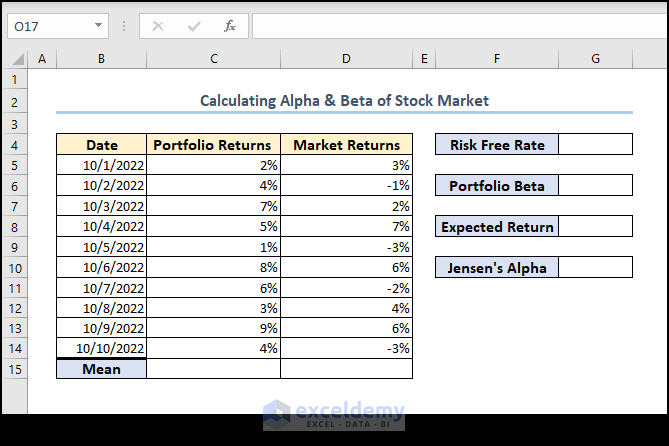Click the empty Risk Free Rate value cell

tap(595, 145)
